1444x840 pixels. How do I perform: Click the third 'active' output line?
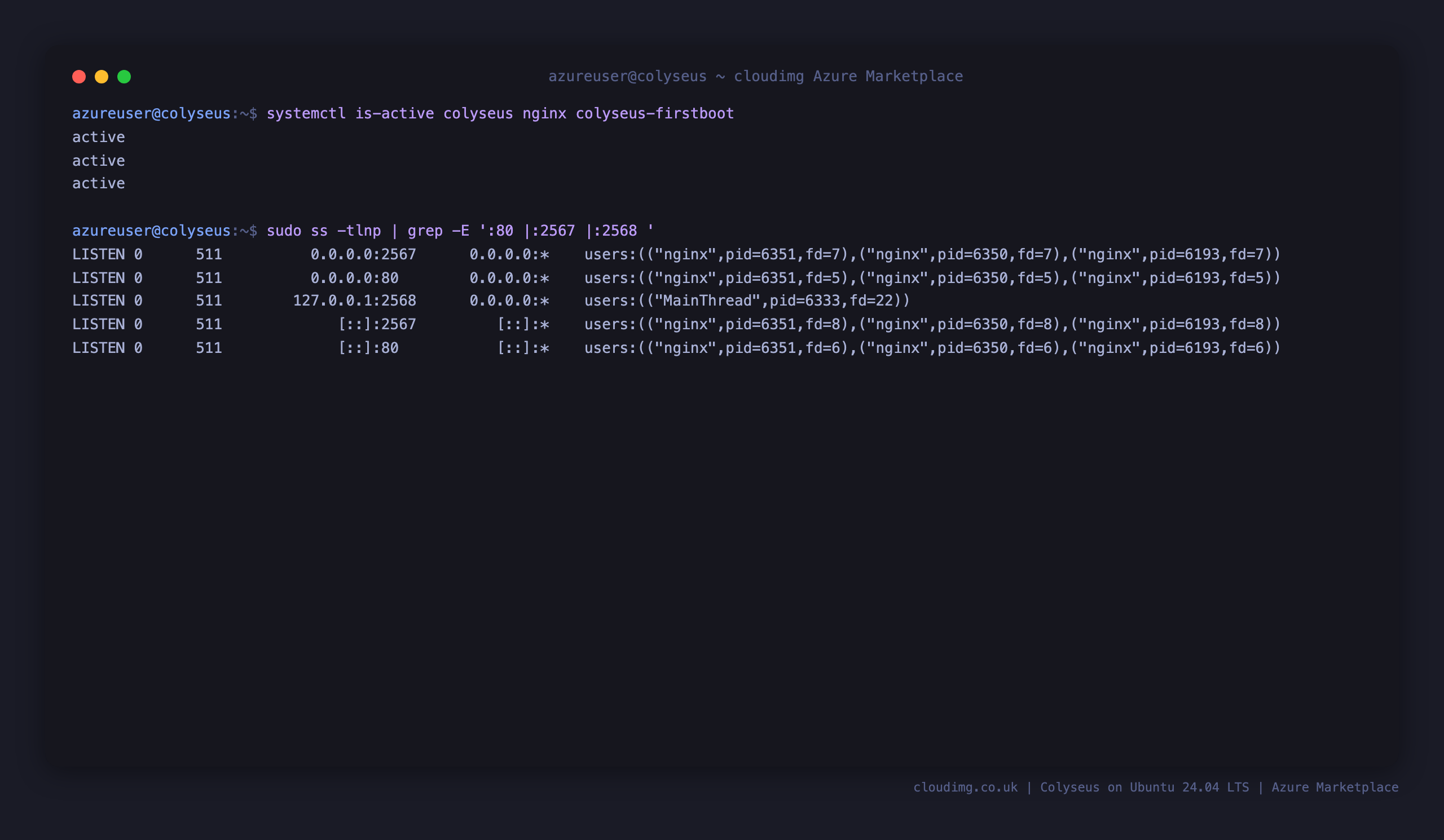tap(99, 183)
